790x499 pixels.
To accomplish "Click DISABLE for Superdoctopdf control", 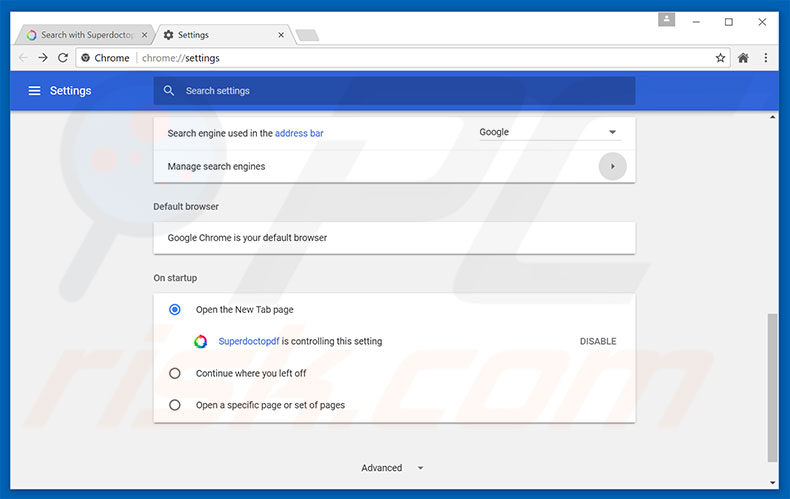I will click(x=598, y=341).
